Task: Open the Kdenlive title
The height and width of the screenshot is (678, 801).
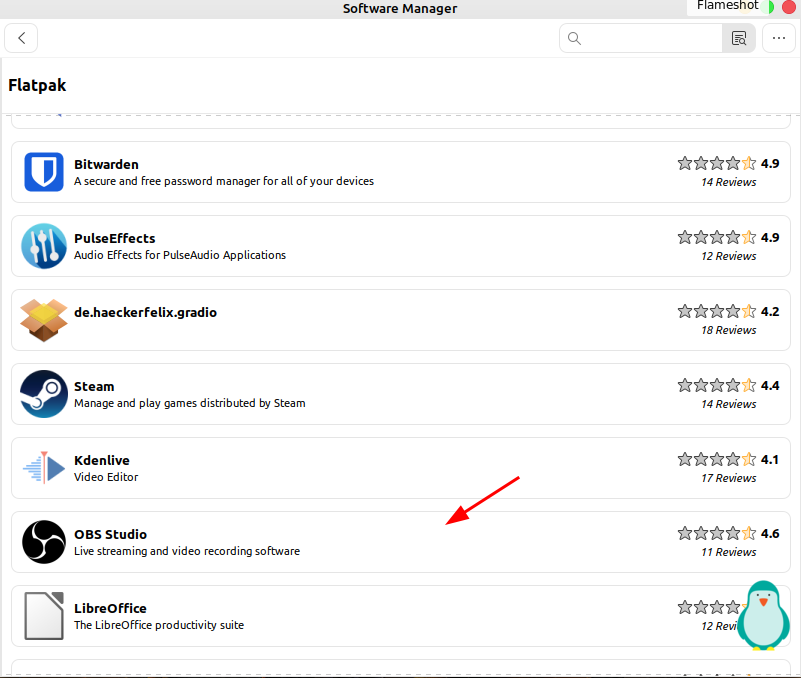Action: pos(102,460)
